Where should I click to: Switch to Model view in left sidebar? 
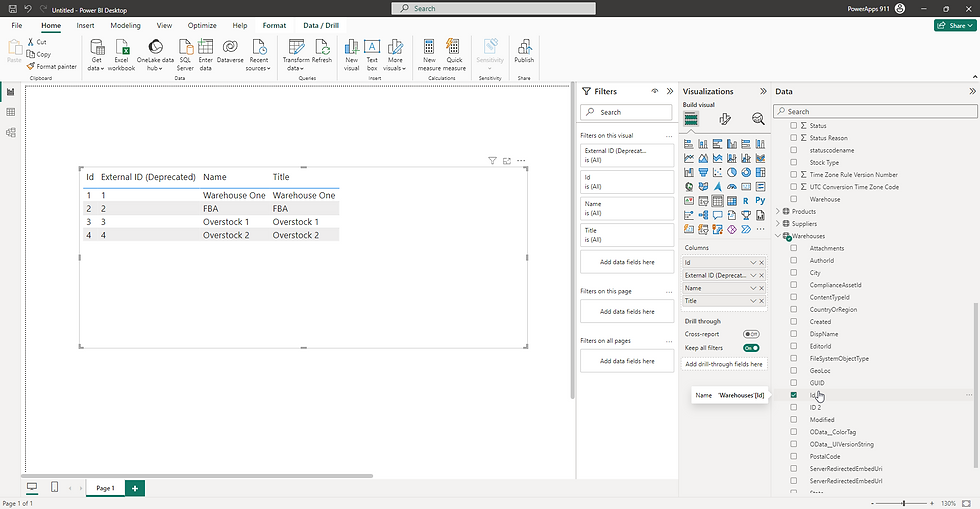coord(11,133)
